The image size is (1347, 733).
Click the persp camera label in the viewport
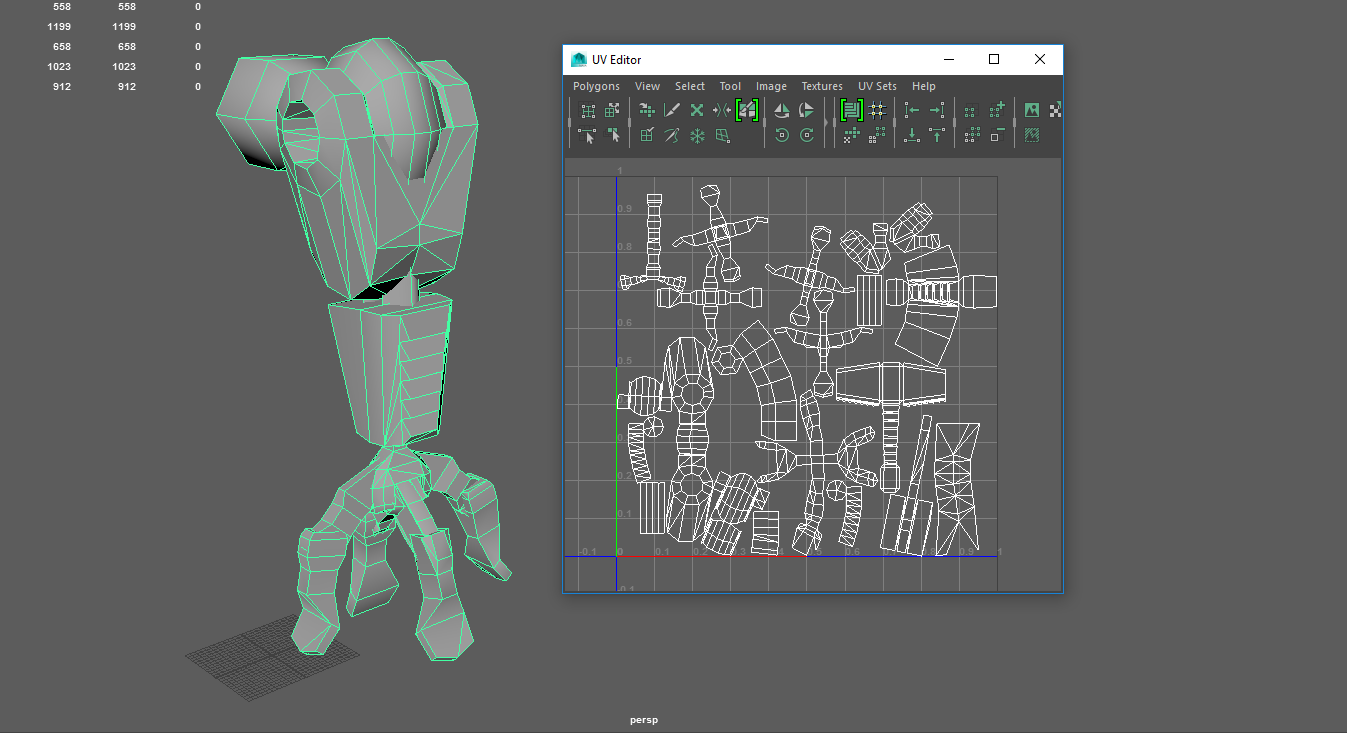pos(643,720)
